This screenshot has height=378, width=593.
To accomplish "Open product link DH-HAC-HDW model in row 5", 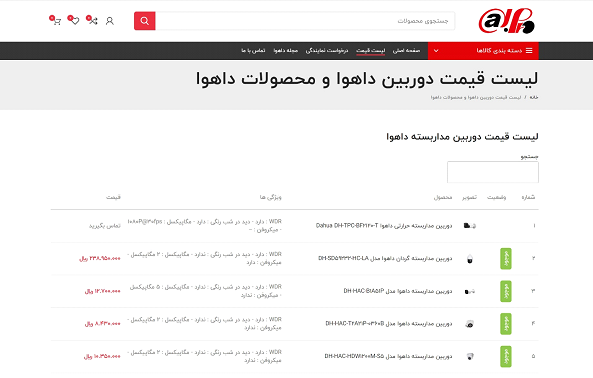I will click(x=388, y=356).
